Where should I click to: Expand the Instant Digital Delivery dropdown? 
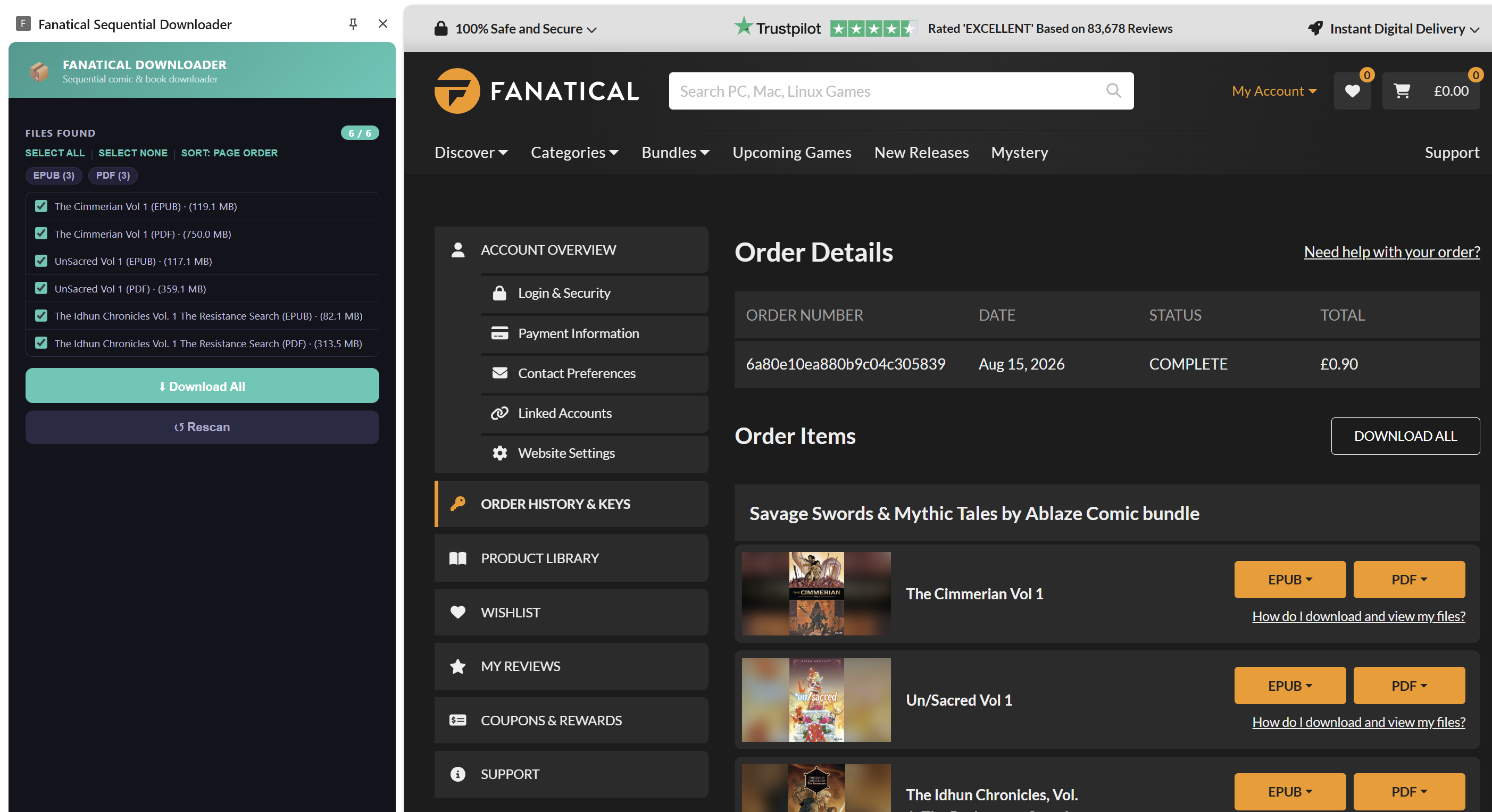pyautogui.click(x=1474, y=30)
